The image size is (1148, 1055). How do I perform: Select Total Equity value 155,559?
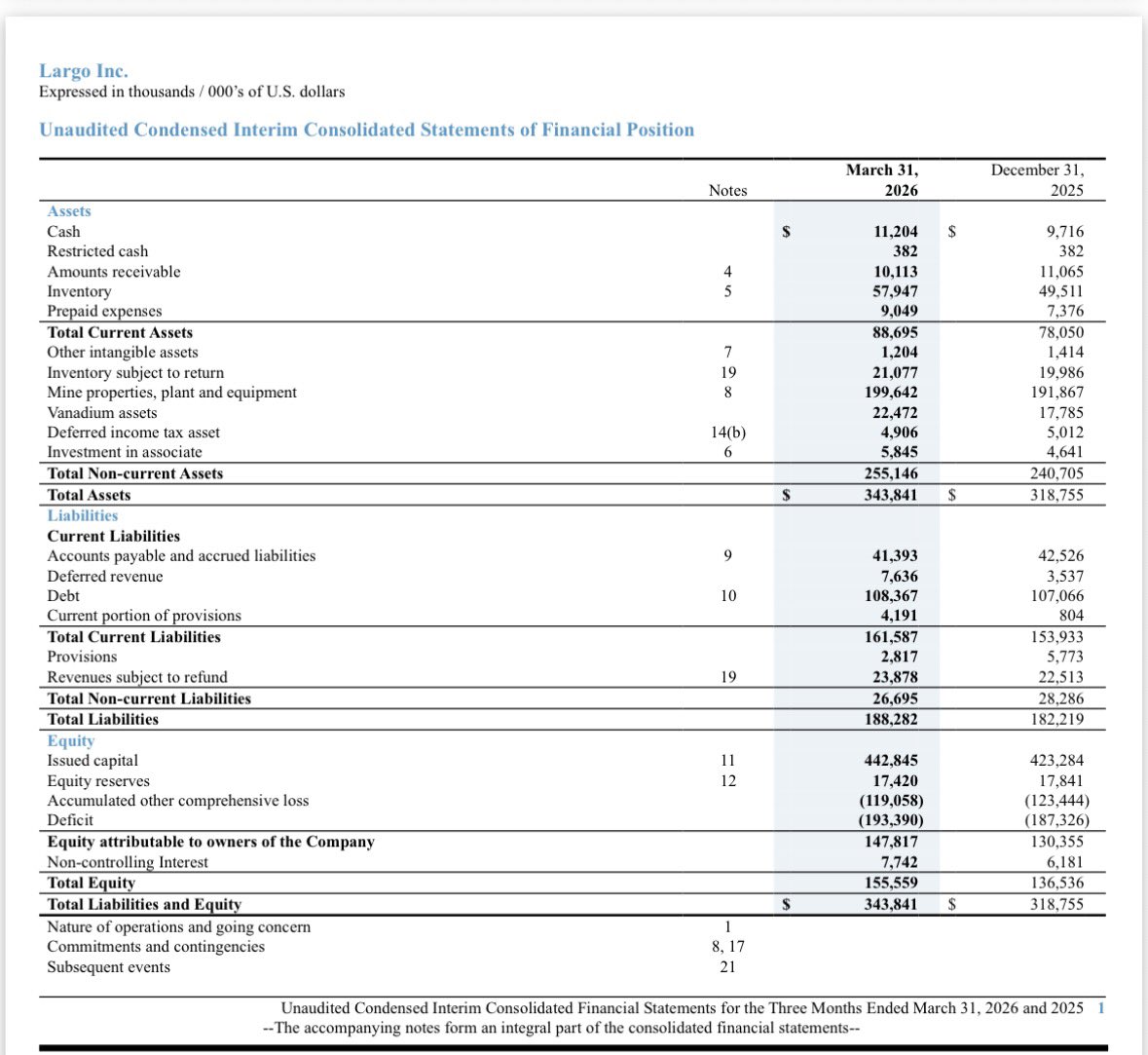[891, 883]
